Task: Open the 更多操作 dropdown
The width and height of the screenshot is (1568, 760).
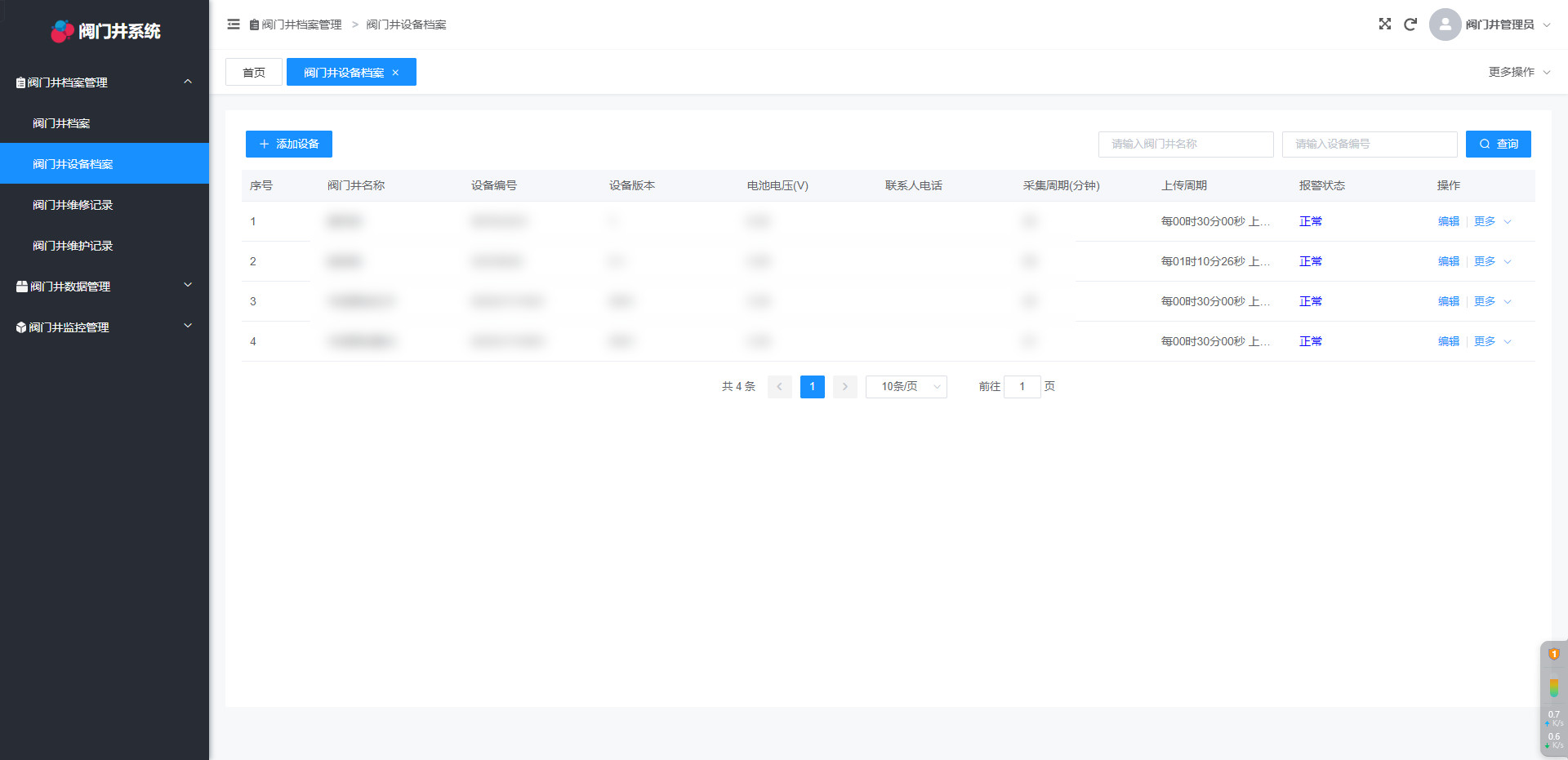Action: (x=1518, y=72)
